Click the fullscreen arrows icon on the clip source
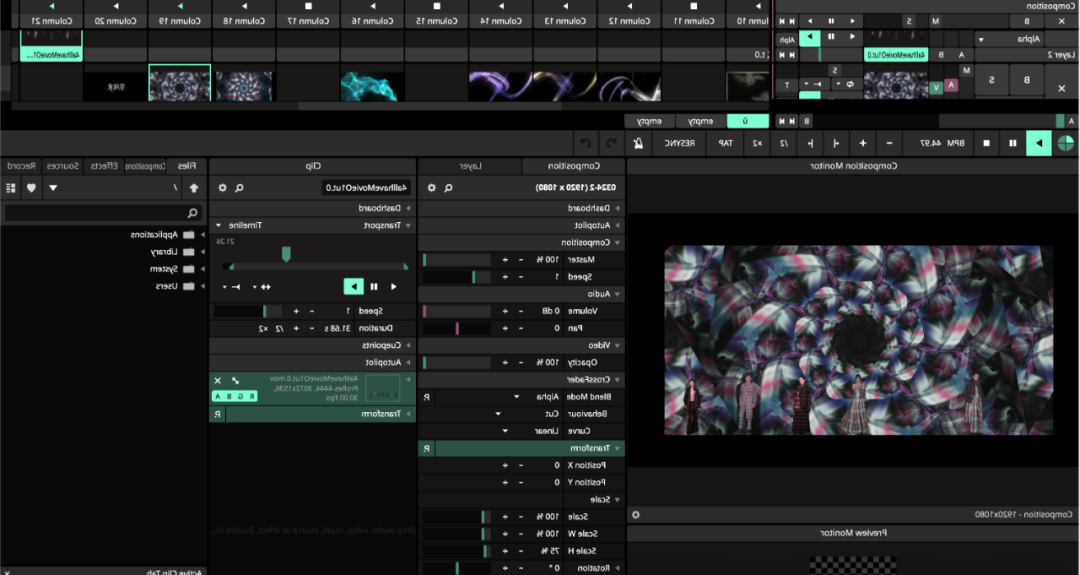This screenshot has height=575, width=1080. click(x=234, y=380)
